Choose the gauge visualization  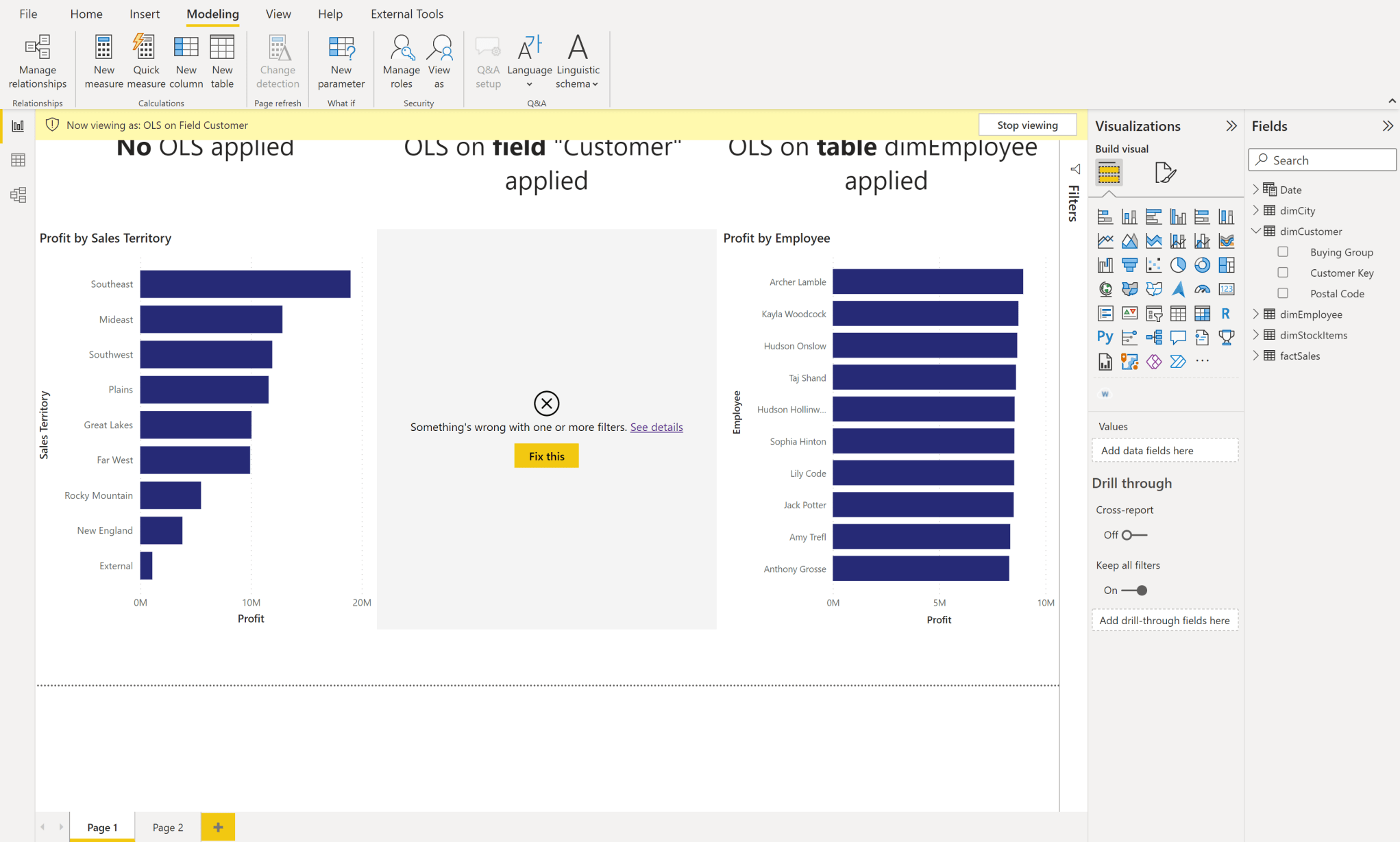tap(1203, 289)
